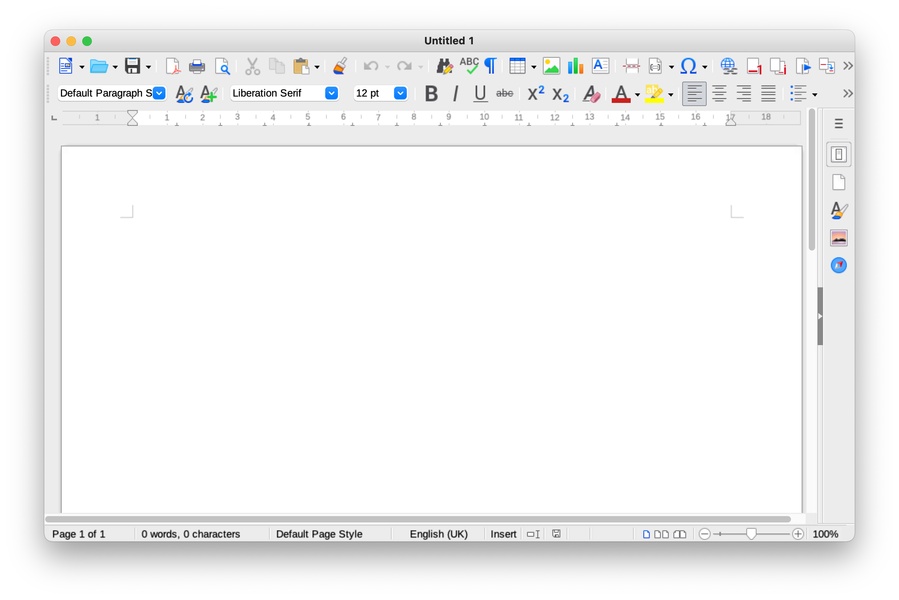Open the sidebar Navigator compass icon

pyautogui.click(x=838, y=265)
